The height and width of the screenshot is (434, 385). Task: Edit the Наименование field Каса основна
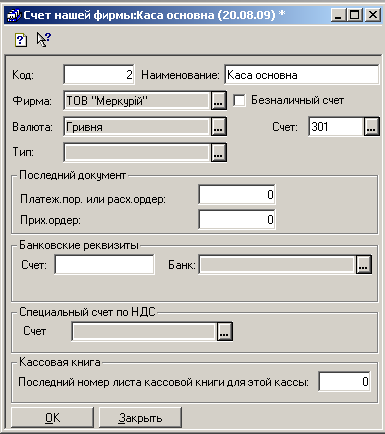coord(302,75)
